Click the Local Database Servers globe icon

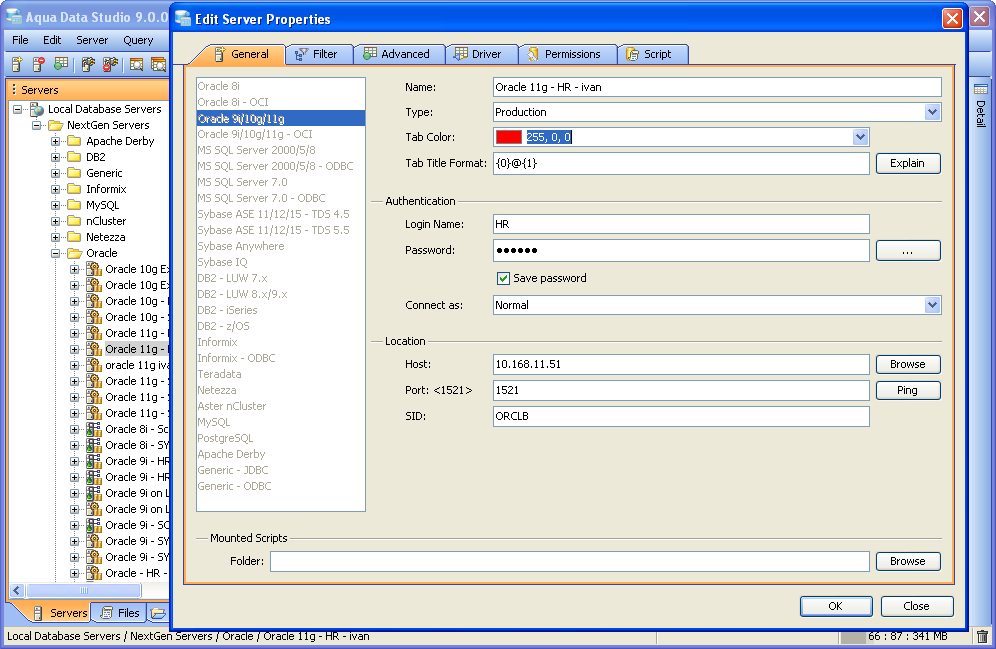point(37,109)
